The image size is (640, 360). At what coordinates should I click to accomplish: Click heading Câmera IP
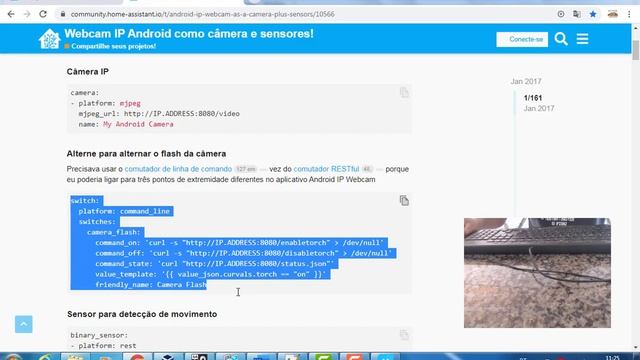[x=88, y=71]
